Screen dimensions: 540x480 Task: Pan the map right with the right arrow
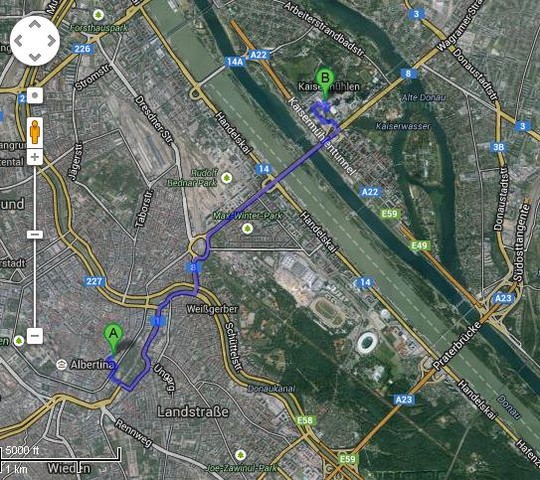(x=51, y=41)
